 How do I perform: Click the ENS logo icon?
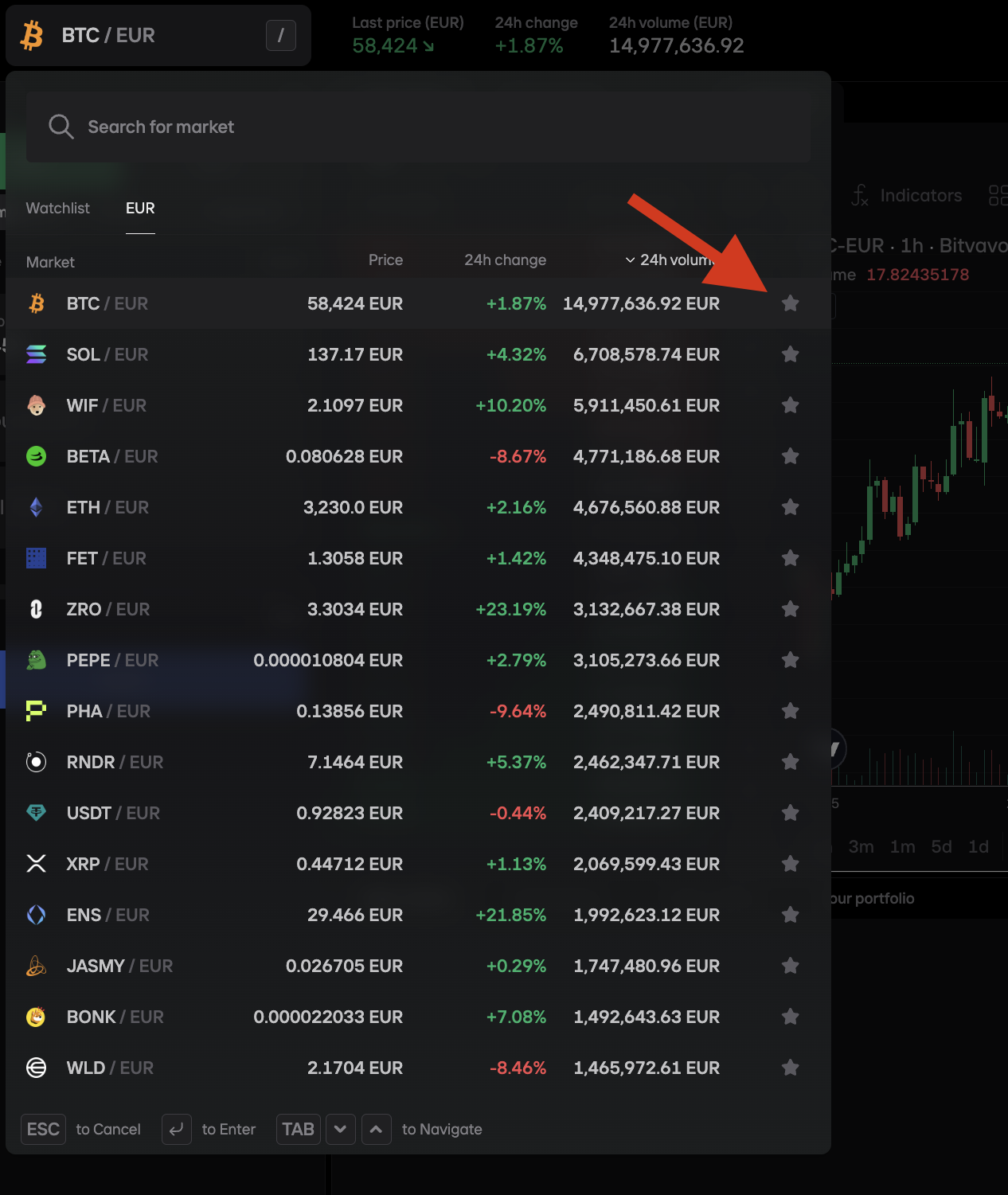coord(37,915)
